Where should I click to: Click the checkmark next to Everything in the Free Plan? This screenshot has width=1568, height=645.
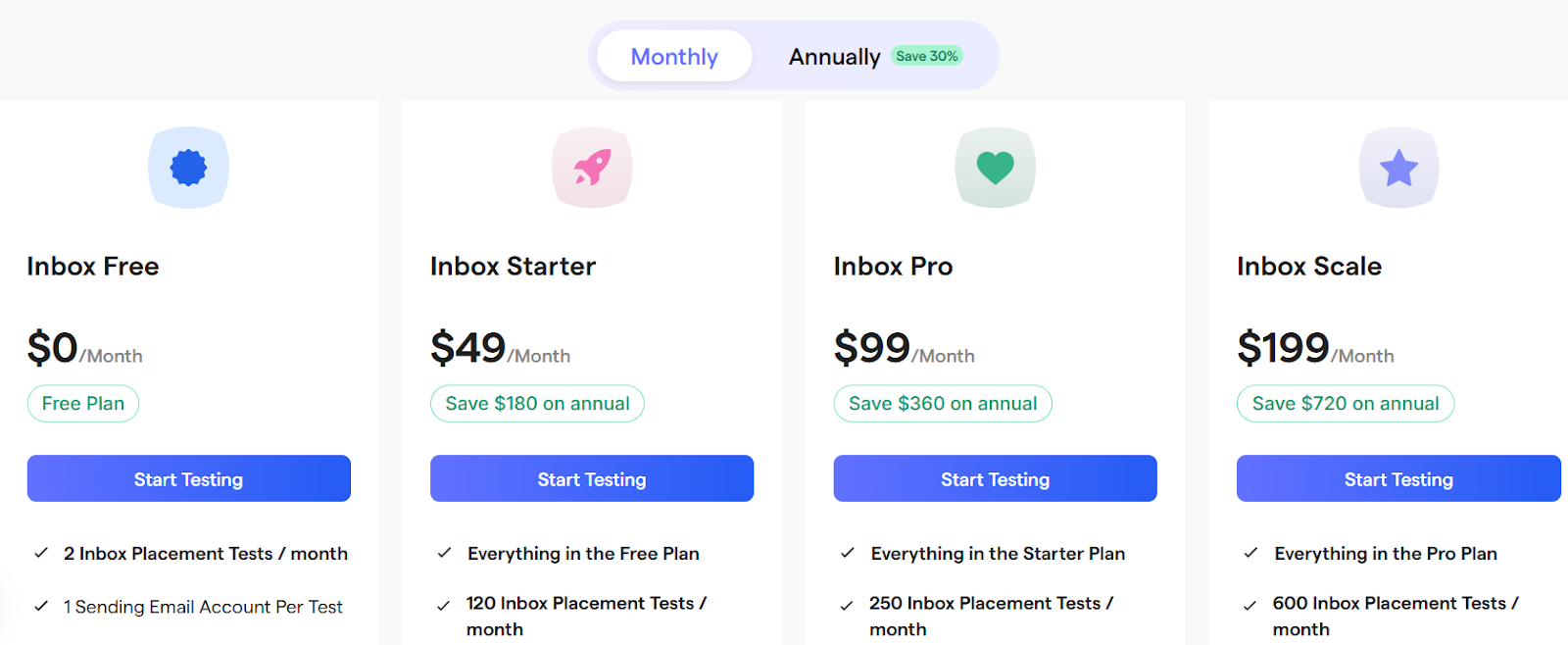click(445, 553)
